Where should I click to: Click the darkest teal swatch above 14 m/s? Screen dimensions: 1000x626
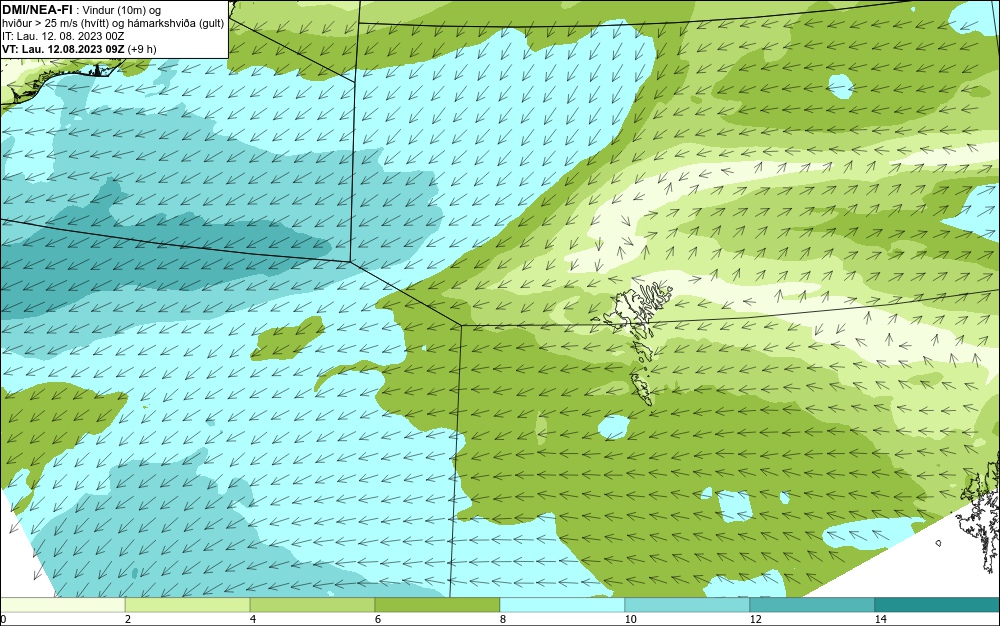(x=938, y=604)
